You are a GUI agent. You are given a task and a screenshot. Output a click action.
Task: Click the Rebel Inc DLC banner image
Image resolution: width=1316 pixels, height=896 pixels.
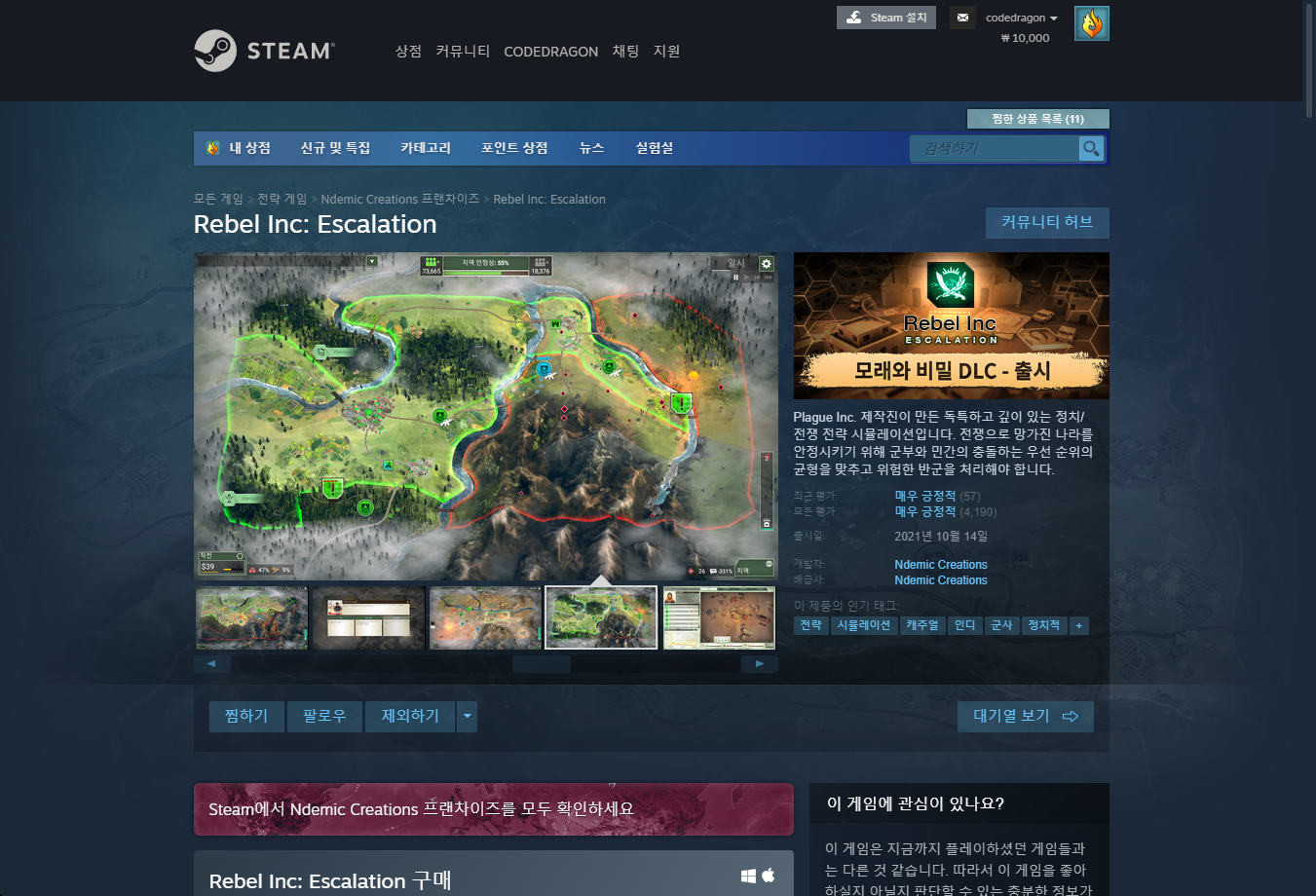pos(952,325)
